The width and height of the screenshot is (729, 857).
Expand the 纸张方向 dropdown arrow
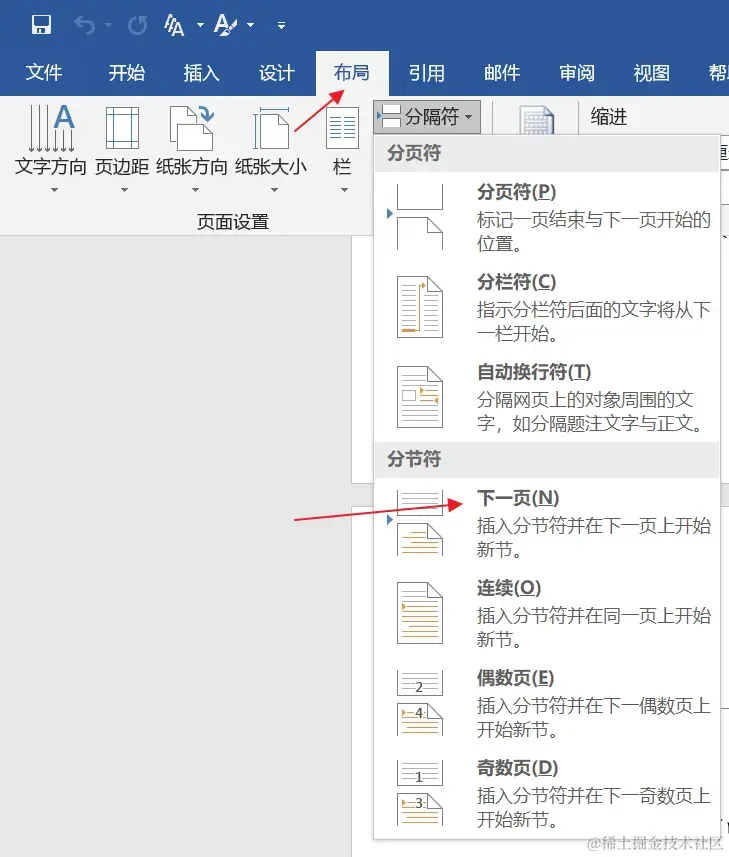point(195,190)
